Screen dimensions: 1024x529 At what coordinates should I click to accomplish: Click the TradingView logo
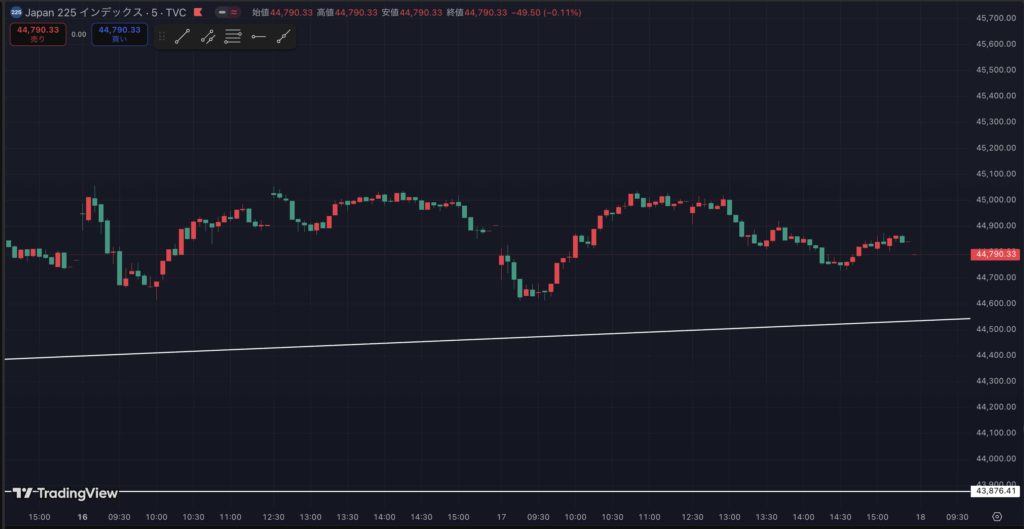click(x=64, y=493)
